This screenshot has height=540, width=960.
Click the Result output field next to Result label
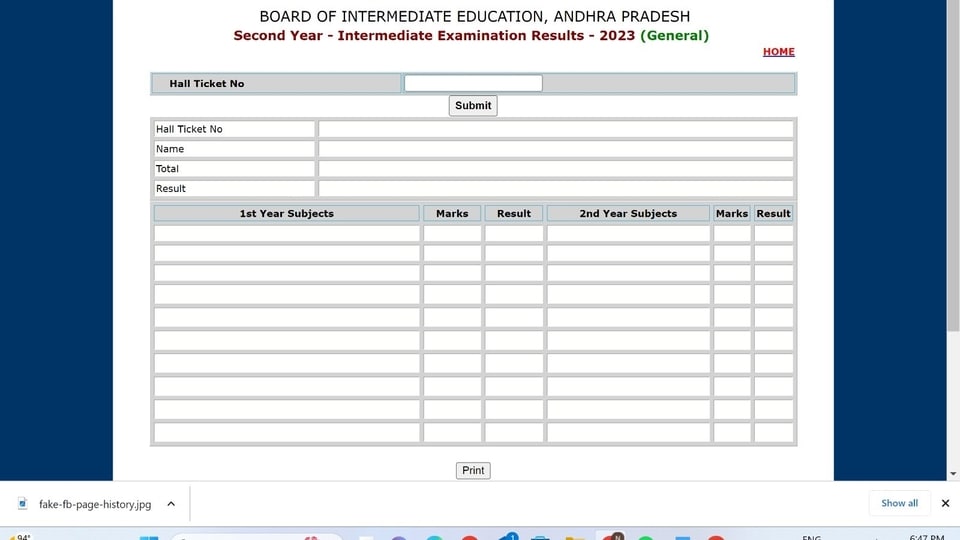pos(555,189)
